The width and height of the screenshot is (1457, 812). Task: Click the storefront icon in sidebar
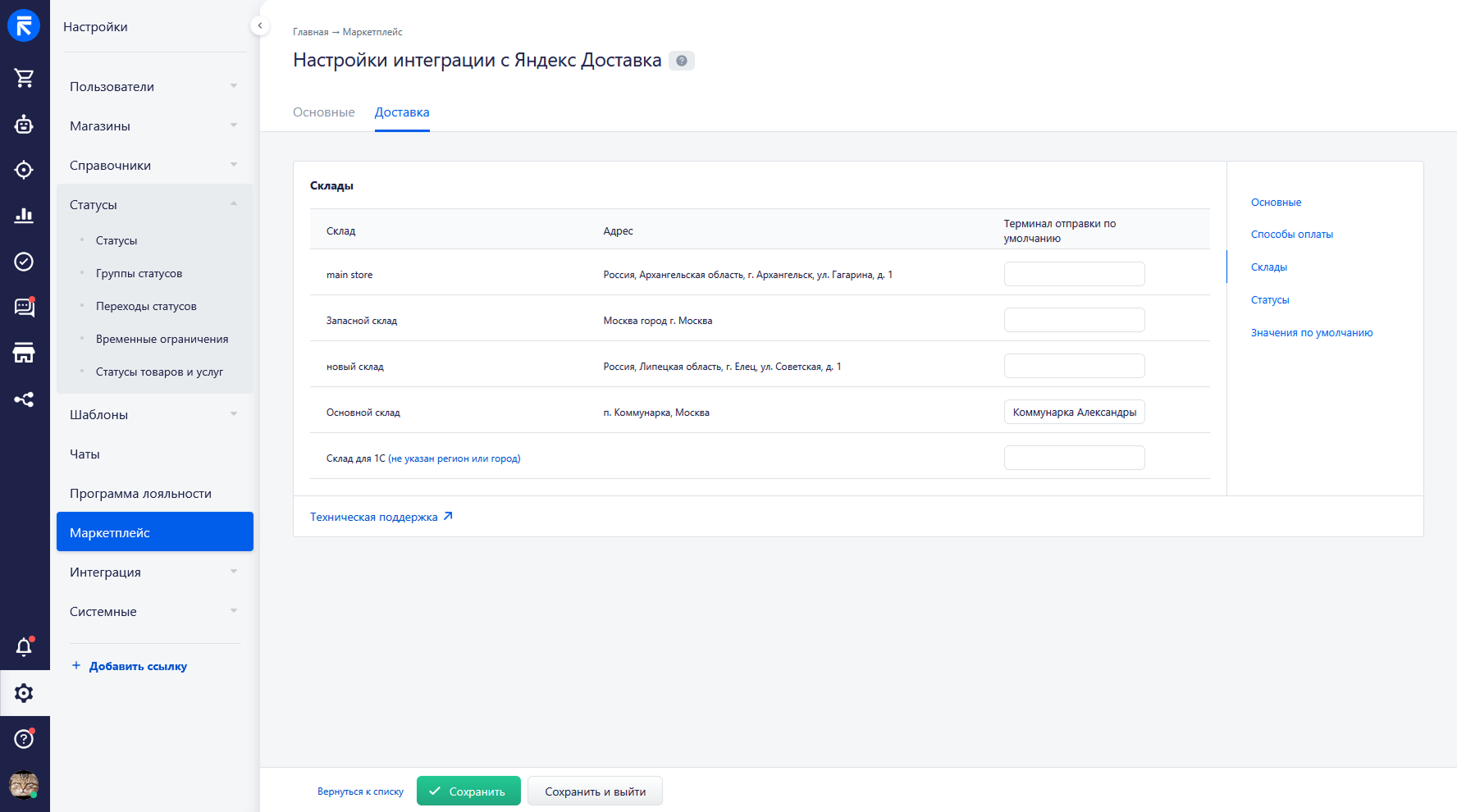24,354
